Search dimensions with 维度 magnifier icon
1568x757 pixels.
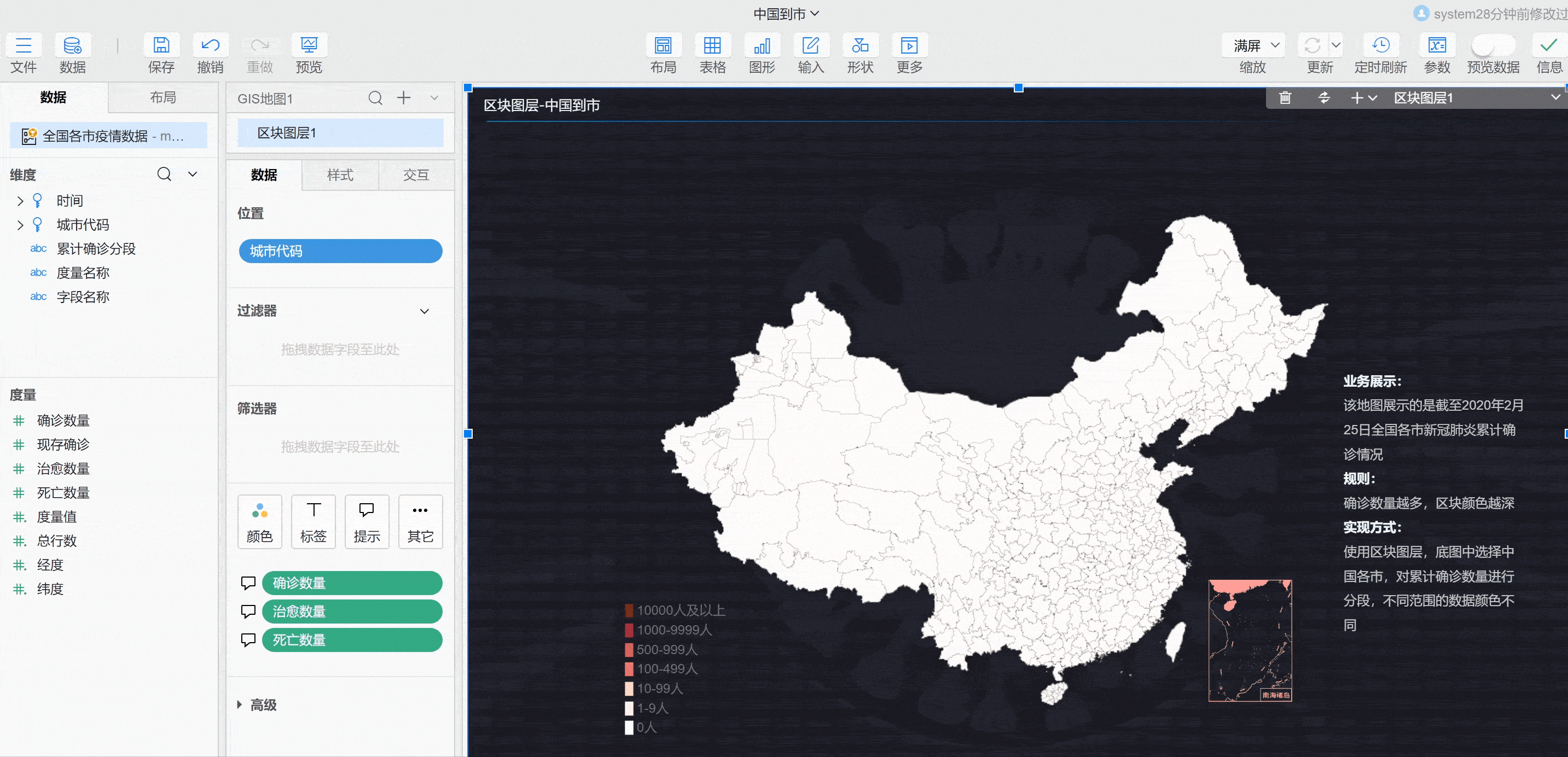point(164,174)
